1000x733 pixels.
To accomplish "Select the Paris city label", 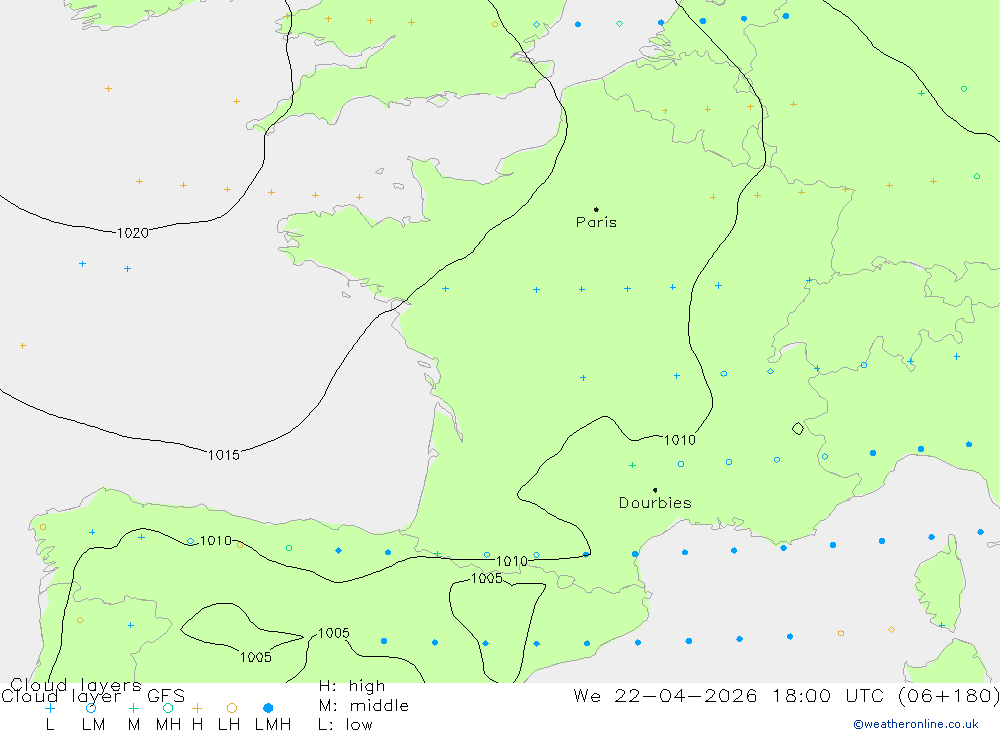I will [596, 222].
